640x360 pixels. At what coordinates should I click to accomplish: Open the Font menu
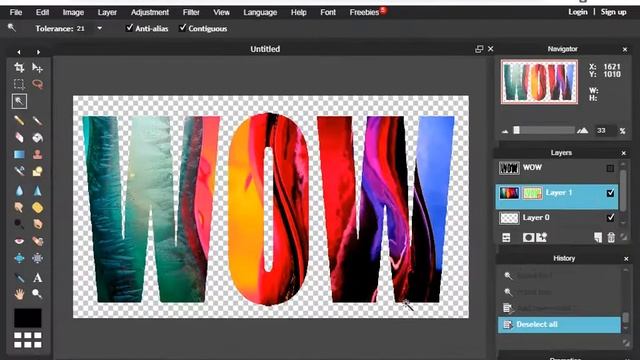point(328,12)
